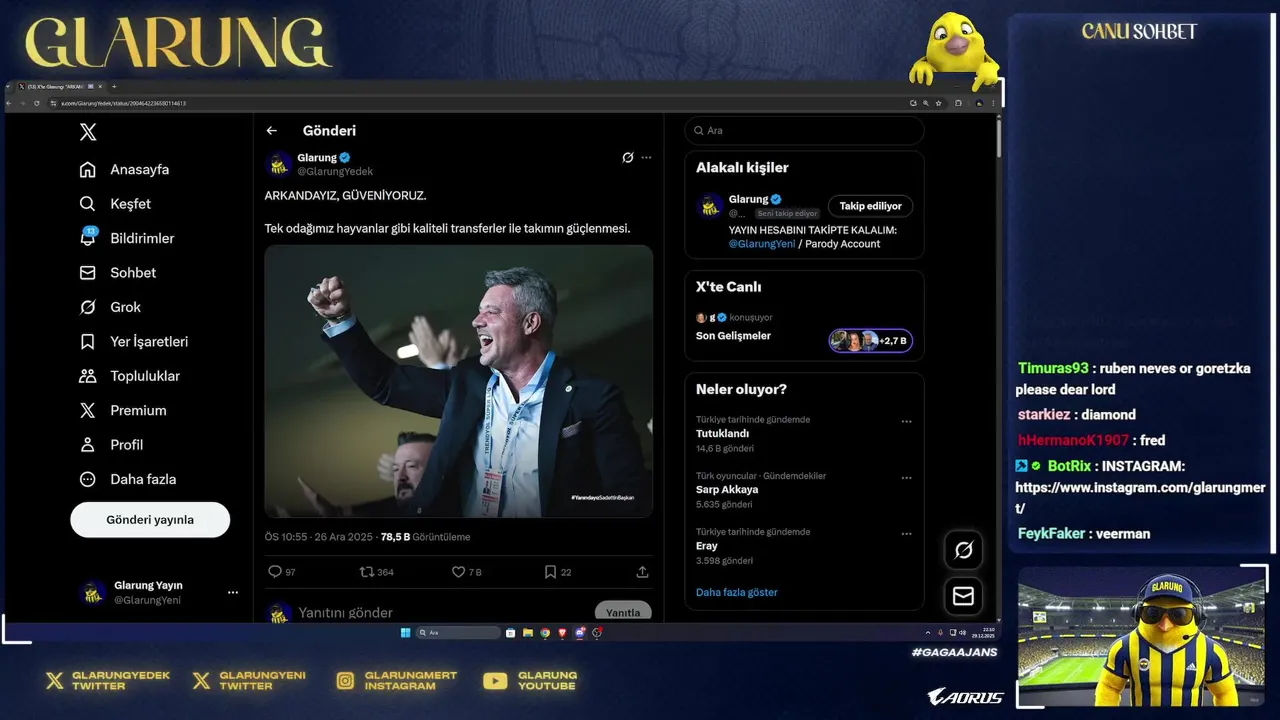Open options dots for Tutuklandı trend
Screen dimensions: 1280x720
pyautogui.click(x=906, y=422)
